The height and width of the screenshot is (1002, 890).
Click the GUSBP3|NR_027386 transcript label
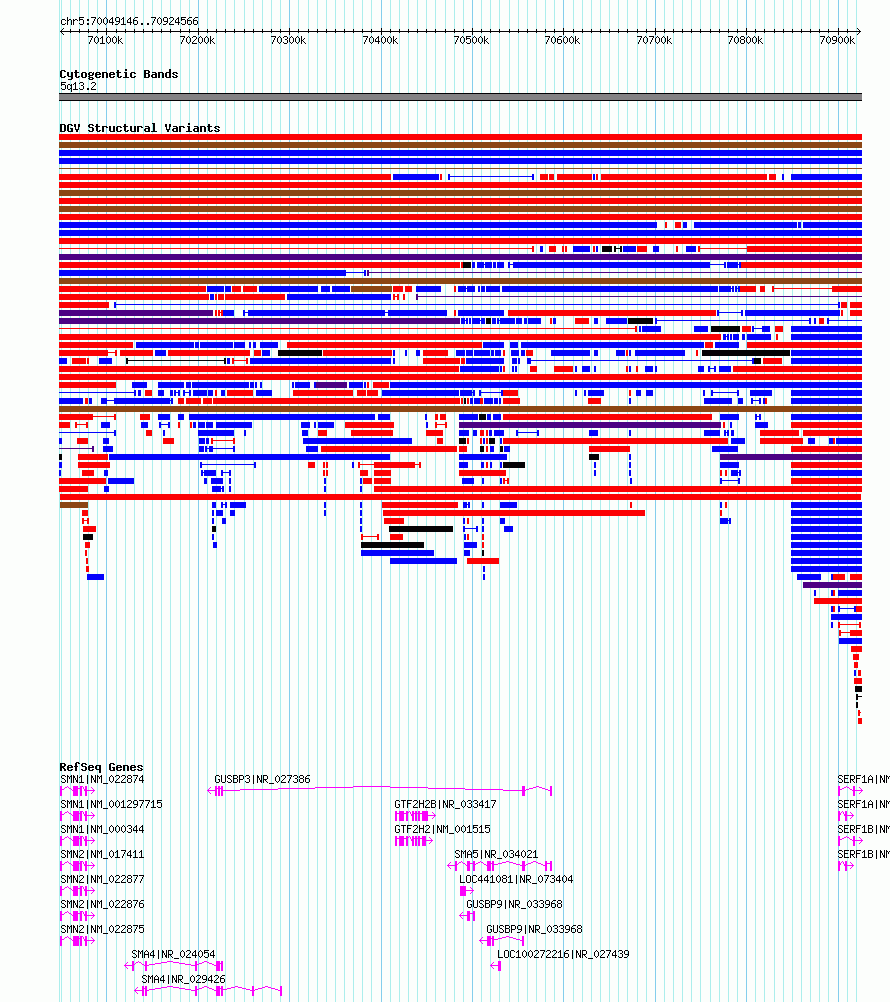coord(263,780)
